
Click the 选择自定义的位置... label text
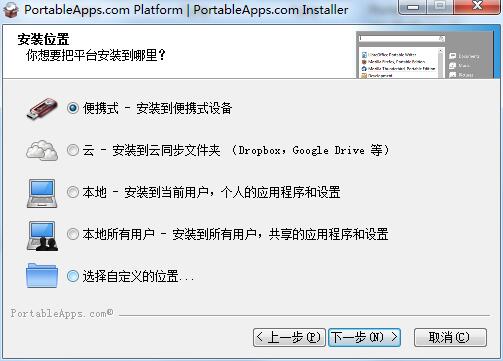tap(138, 276)
